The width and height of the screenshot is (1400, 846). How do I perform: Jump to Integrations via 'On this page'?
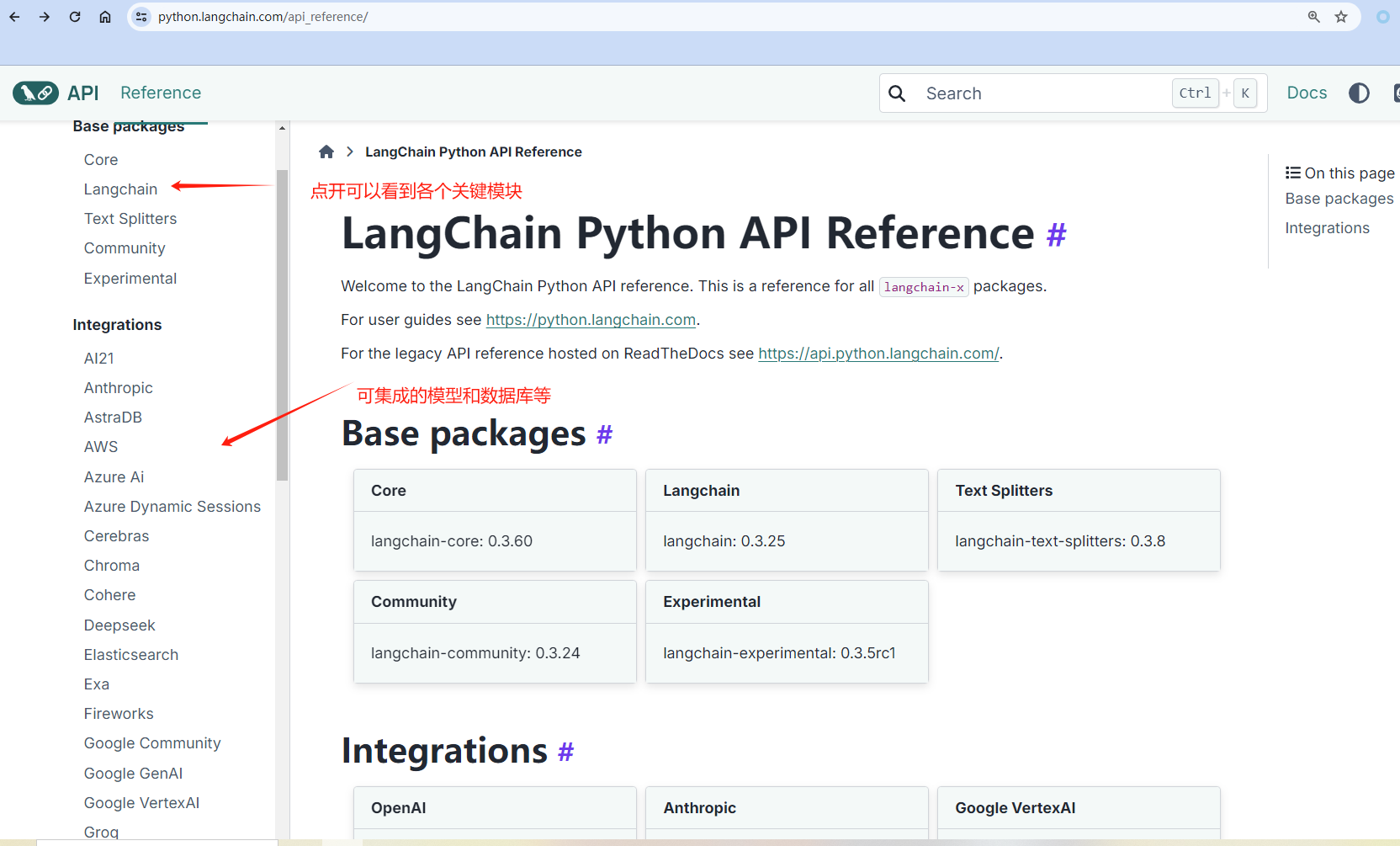pyautogui.click(x=1328, y=227)
